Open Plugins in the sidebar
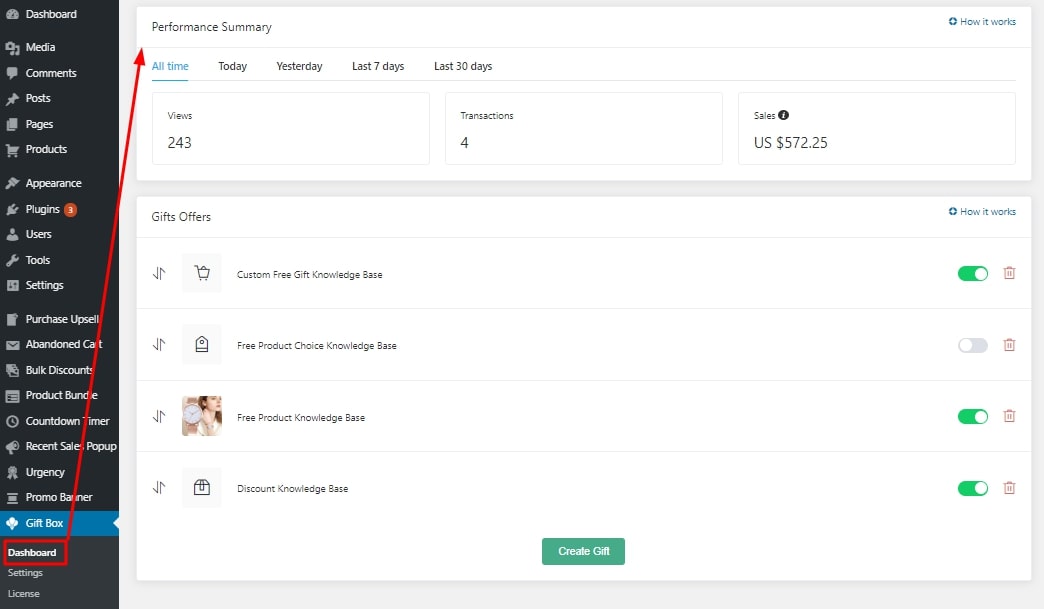The image size is (1044, 609). [43, 210]
